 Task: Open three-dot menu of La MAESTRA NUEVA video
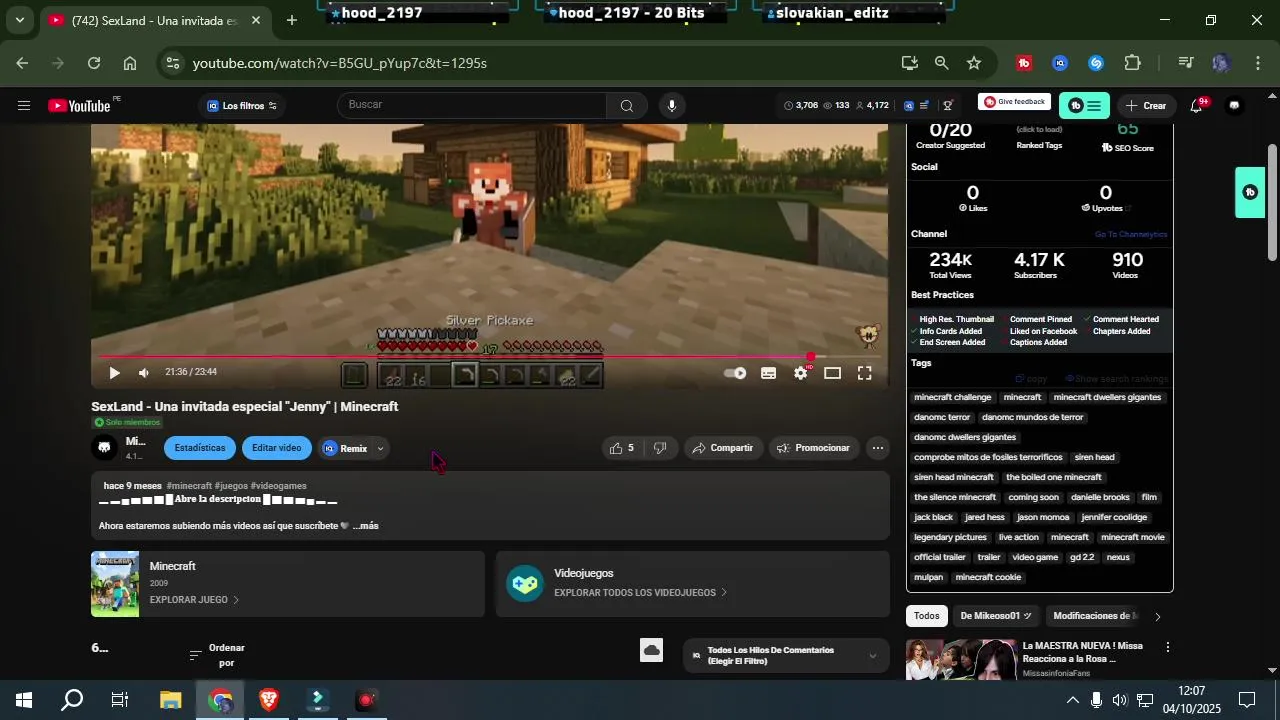1167,648
